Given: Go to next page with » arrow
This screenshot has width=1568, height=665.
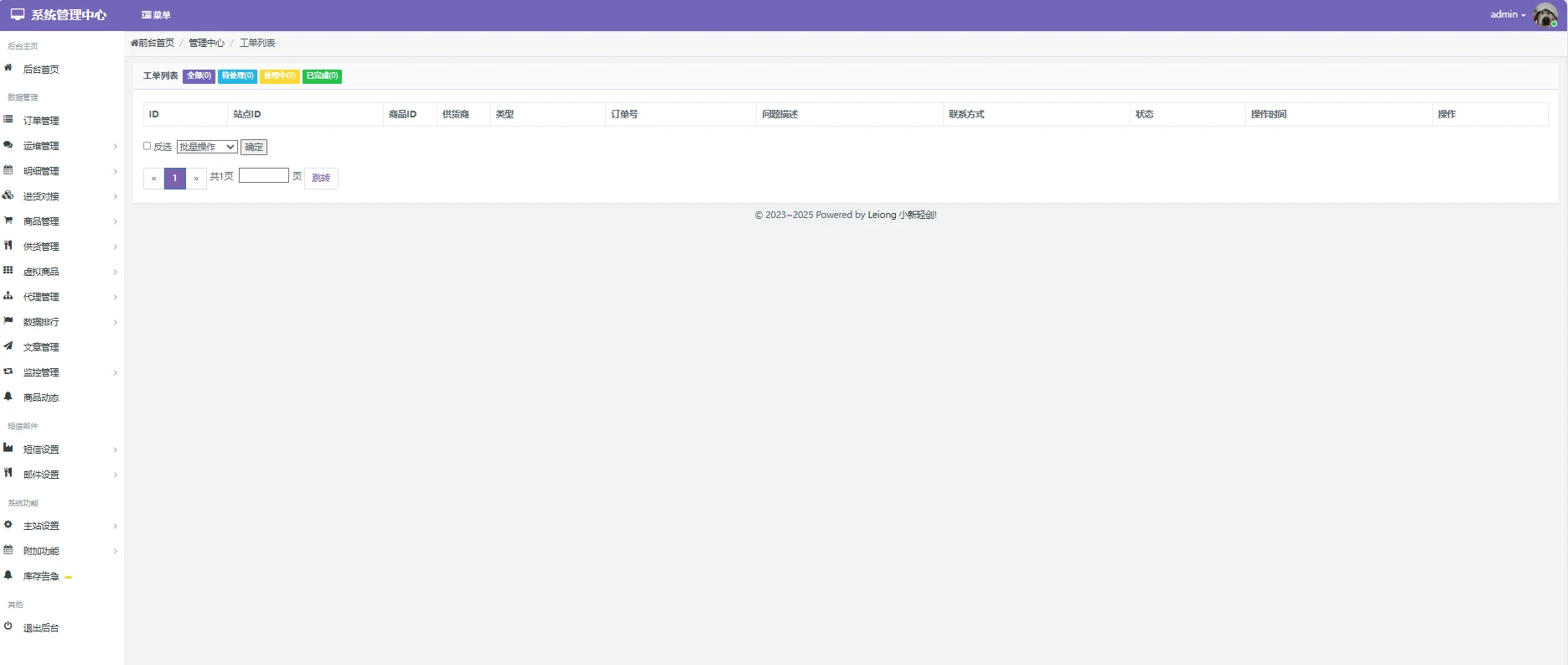Looking at the screenshot, I should [x=196, y=179].
